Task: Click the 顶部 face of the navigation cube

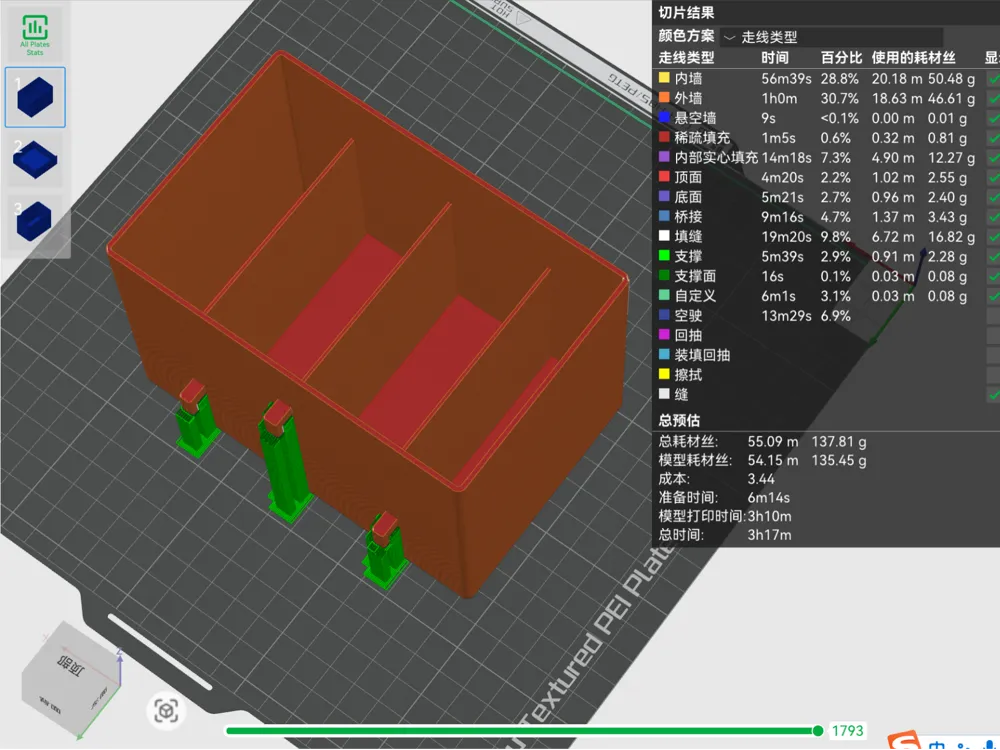Action: (x=71, y=665)
